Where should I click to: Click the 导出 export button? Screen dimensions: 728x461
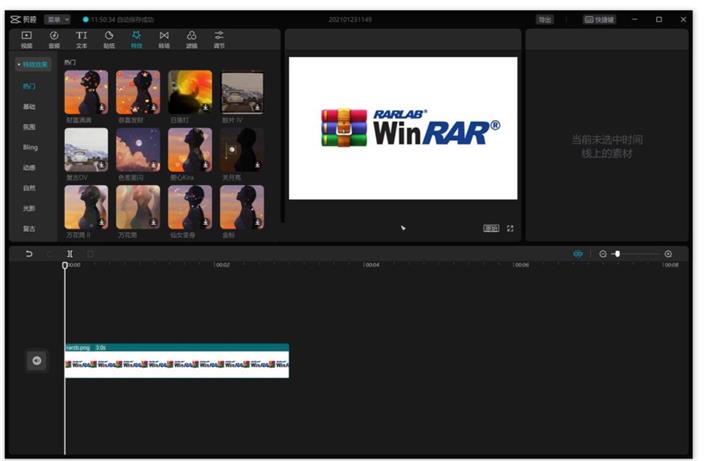[545, 19]
